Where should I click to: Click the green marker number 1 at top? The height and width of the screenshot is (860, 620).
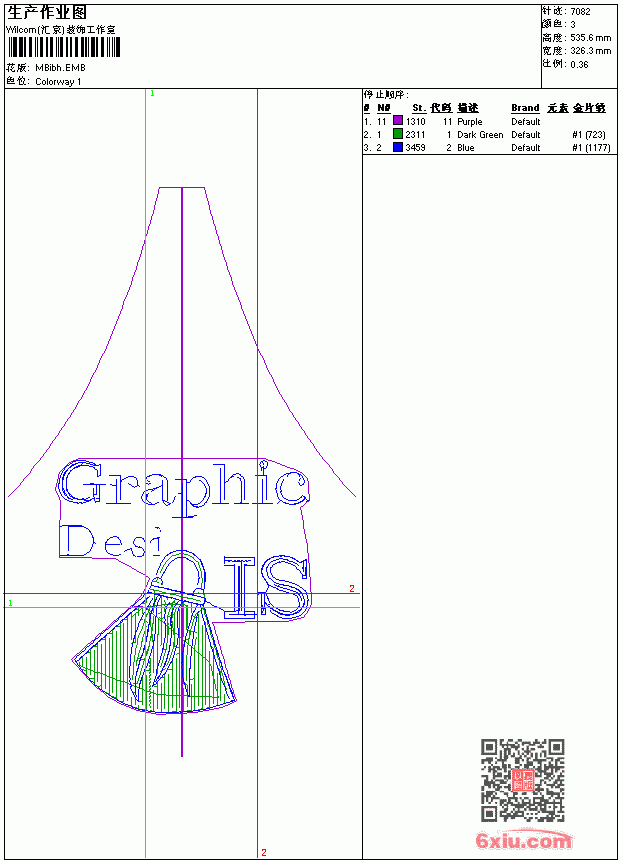pyautogui.click(x=152, y=94)
